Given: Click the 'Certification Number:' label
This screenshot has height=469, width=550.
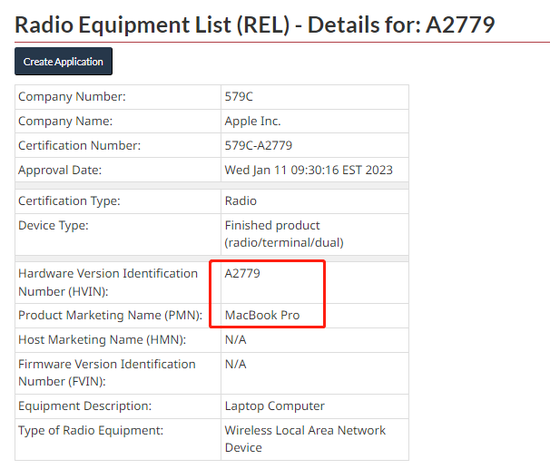Looking at the screenshot, I should [80, 146].
